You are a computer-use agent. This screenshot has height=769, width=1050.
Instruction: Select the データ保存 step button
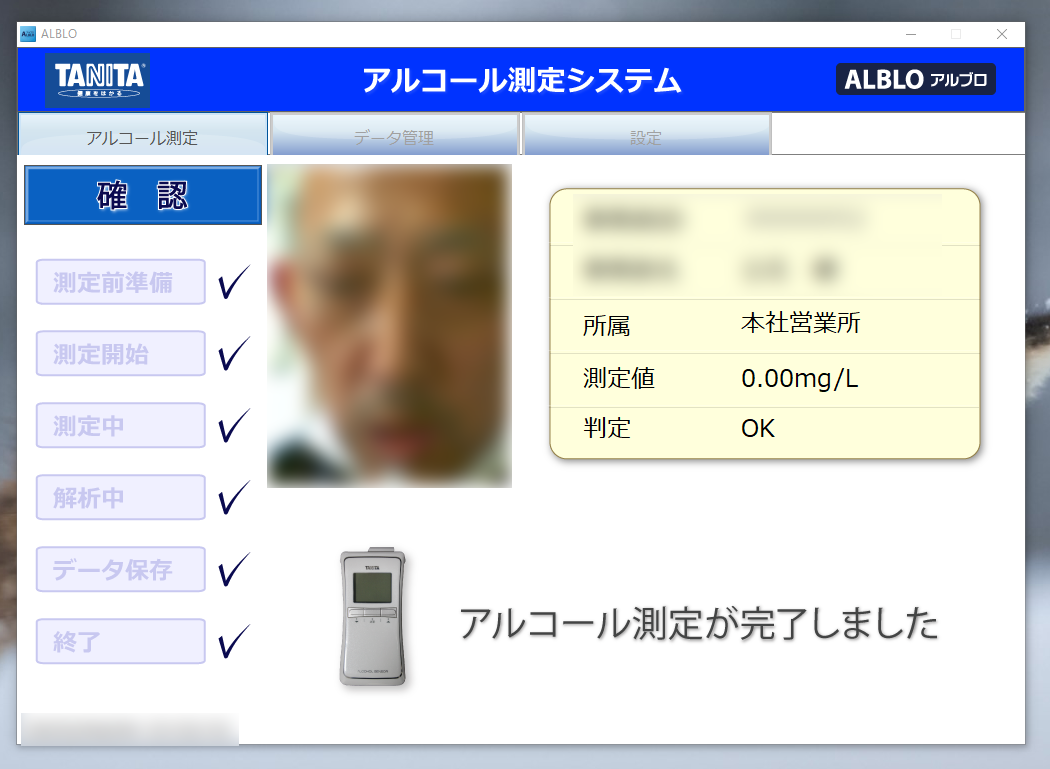(120, 569)
